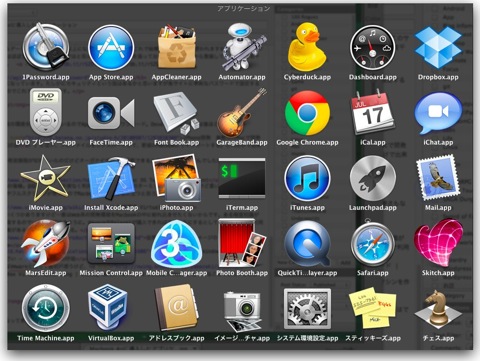Open the Font Book icon
480x361 pixels.
176,113
